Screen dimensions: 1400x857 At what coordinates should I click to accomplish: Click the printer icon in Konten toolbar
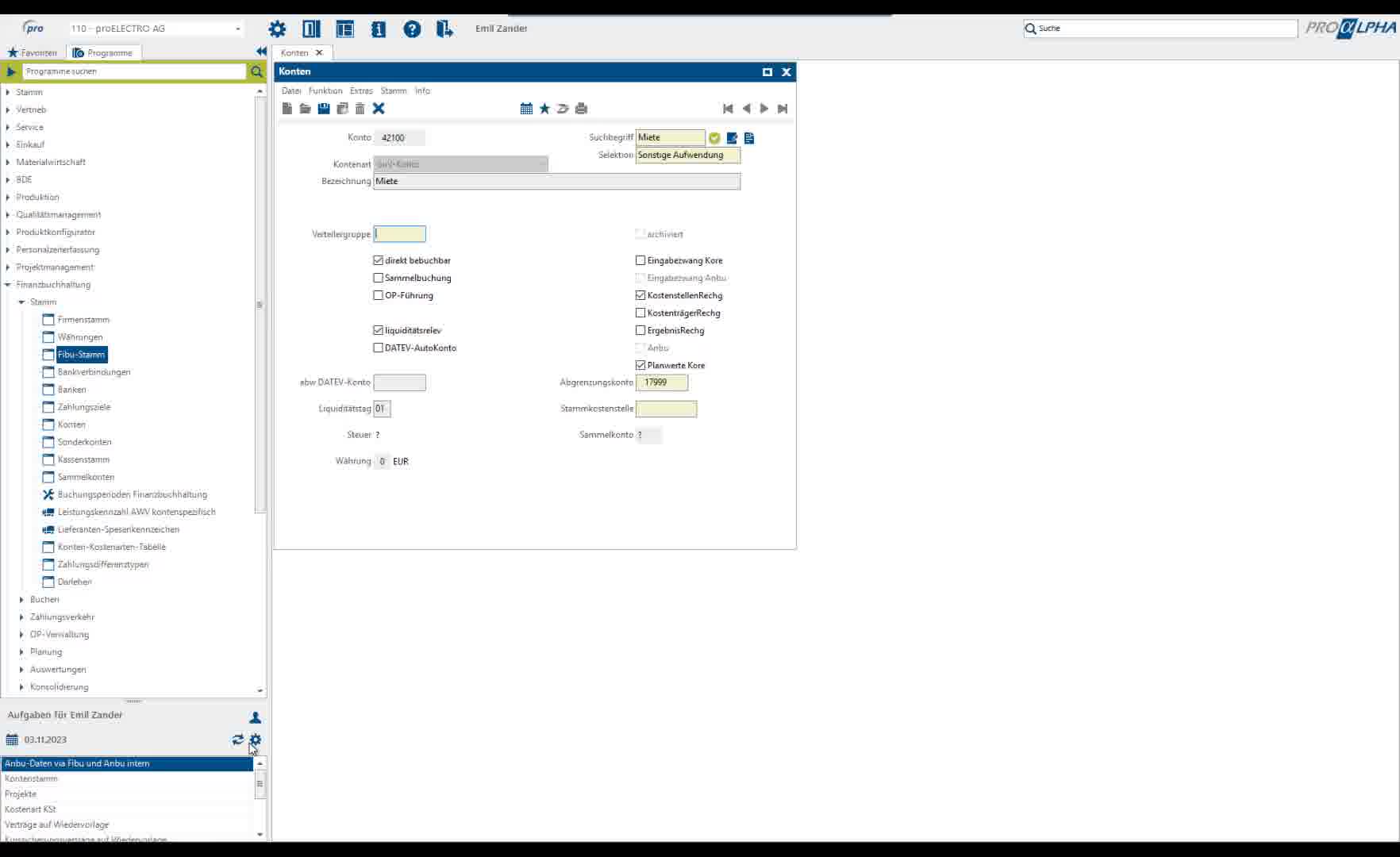pos(581,109)
